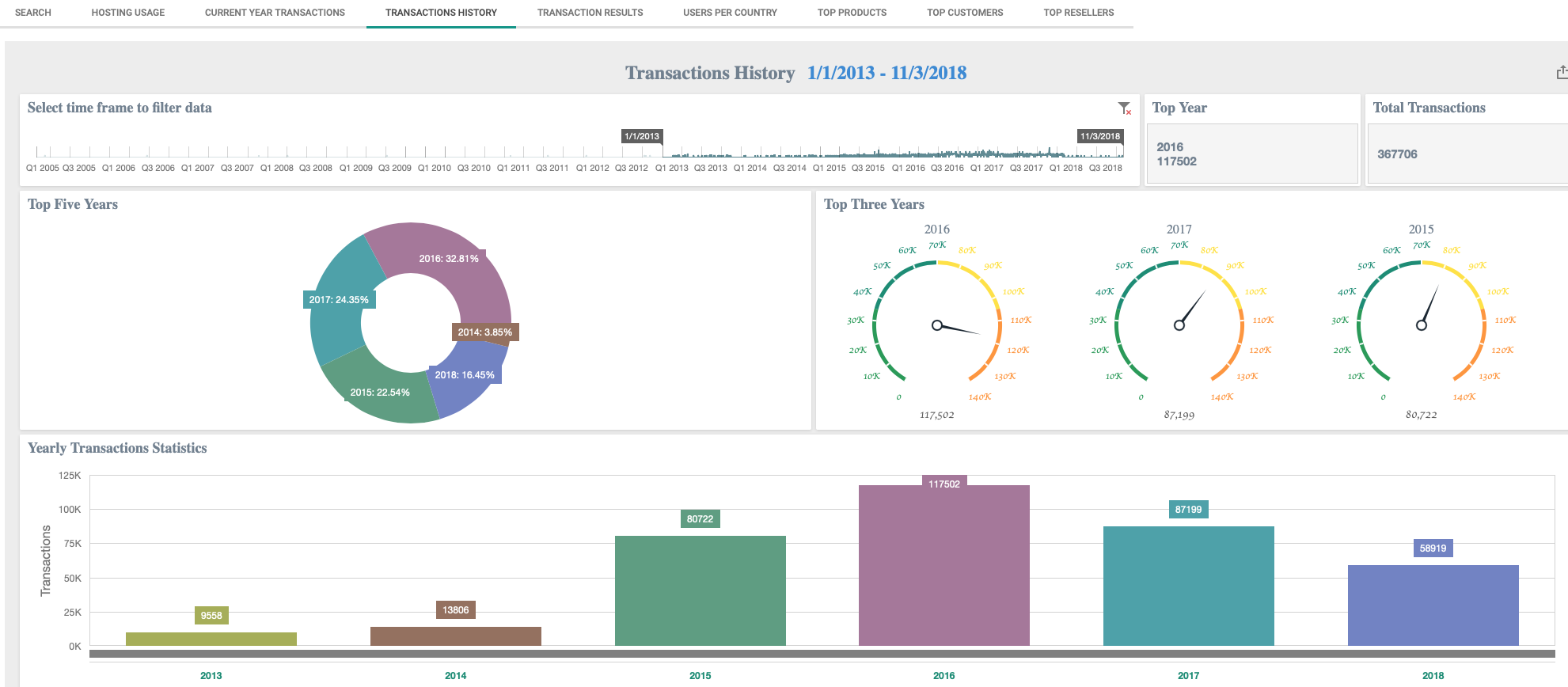Switch to the Hosting Usage tab
The height and width of the screenshot is (687, 1568).
click(x=127, y=13)
